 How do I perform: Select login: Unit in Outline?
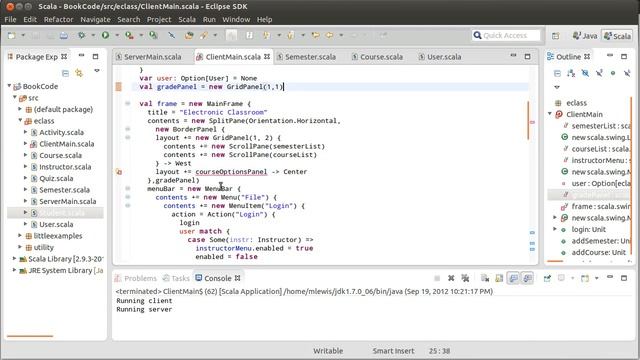pos(589,229)
